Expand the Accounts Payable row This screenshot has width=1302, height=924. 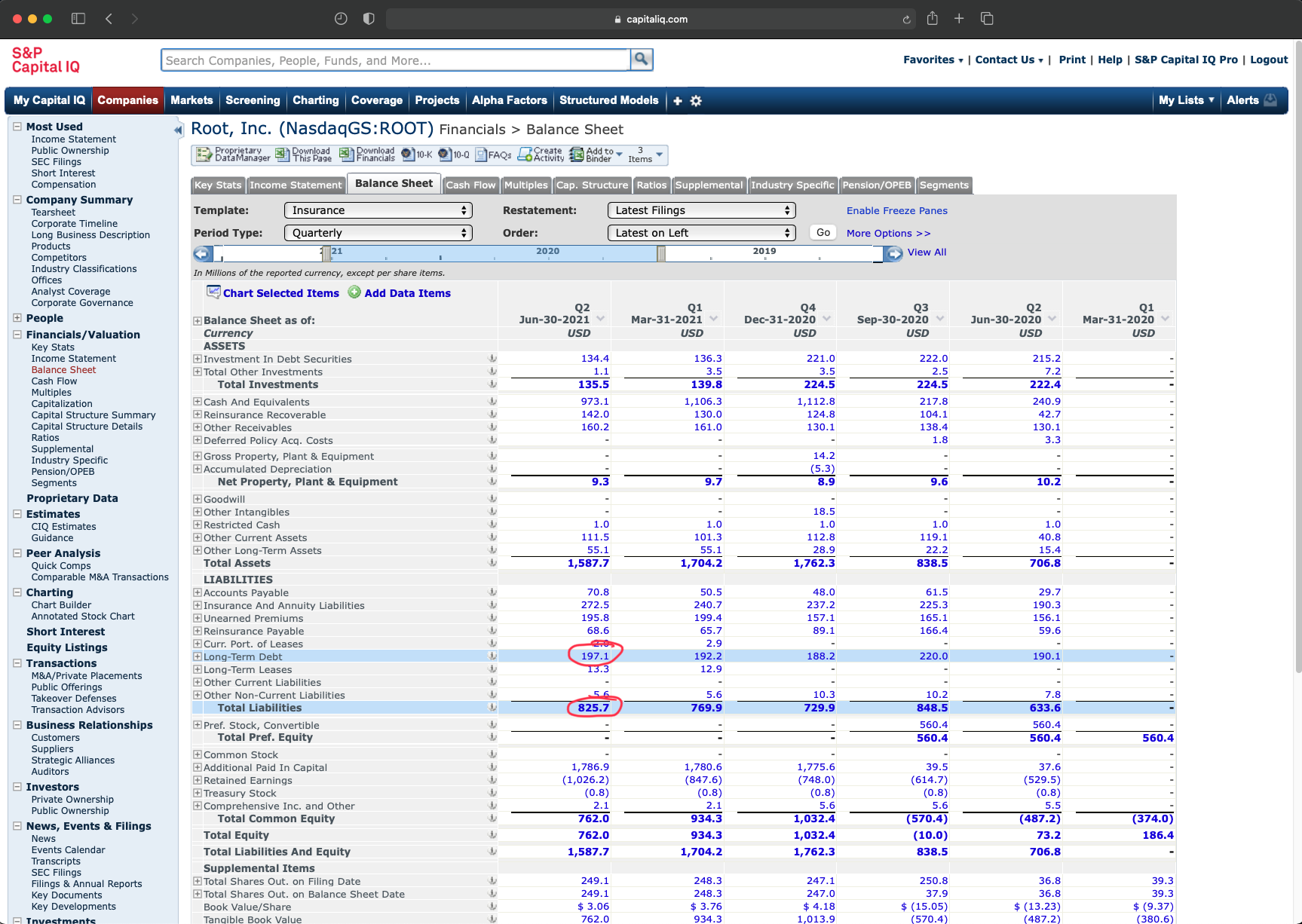198,592
